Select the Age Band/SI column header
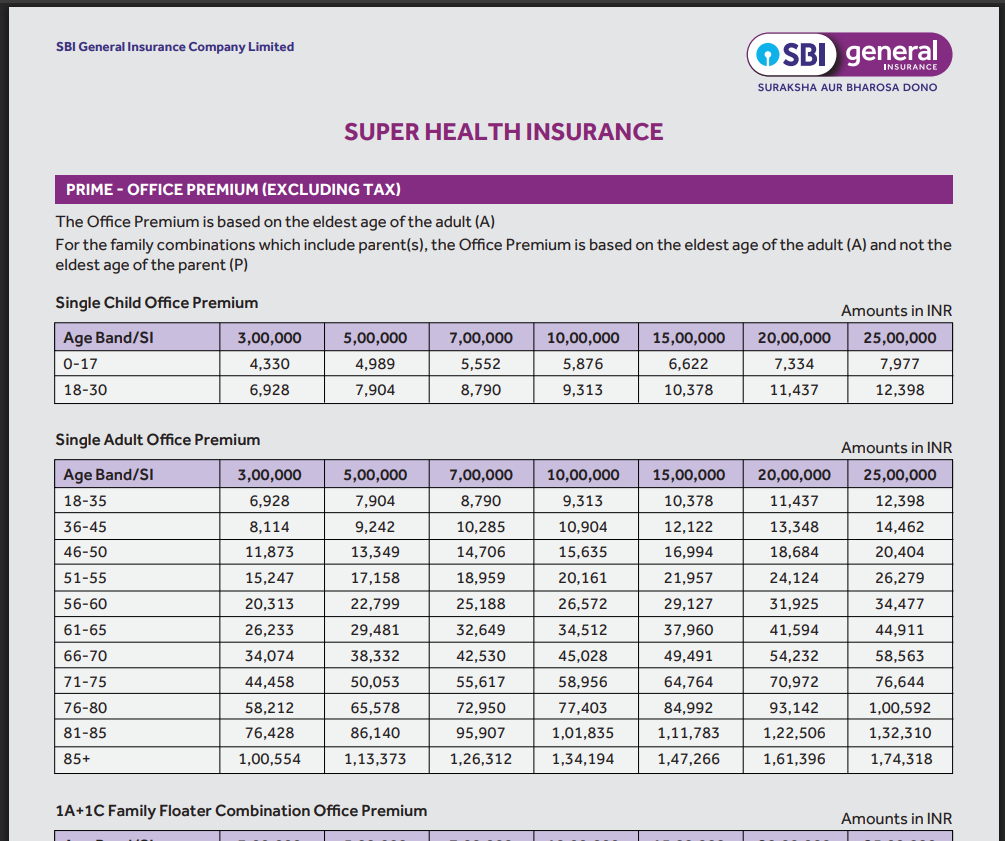Image resolution: width=1005 pixels, height=841 pixels. [107, 337]
